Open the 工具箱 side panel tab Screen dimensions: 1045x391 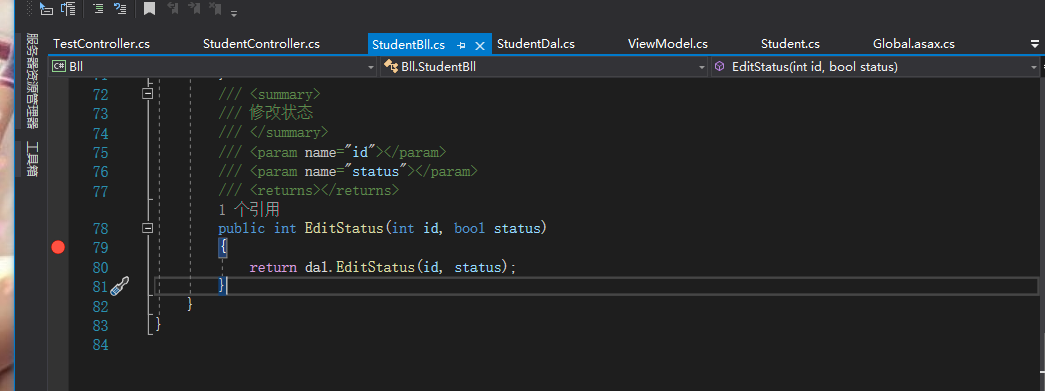coord(32,159)
